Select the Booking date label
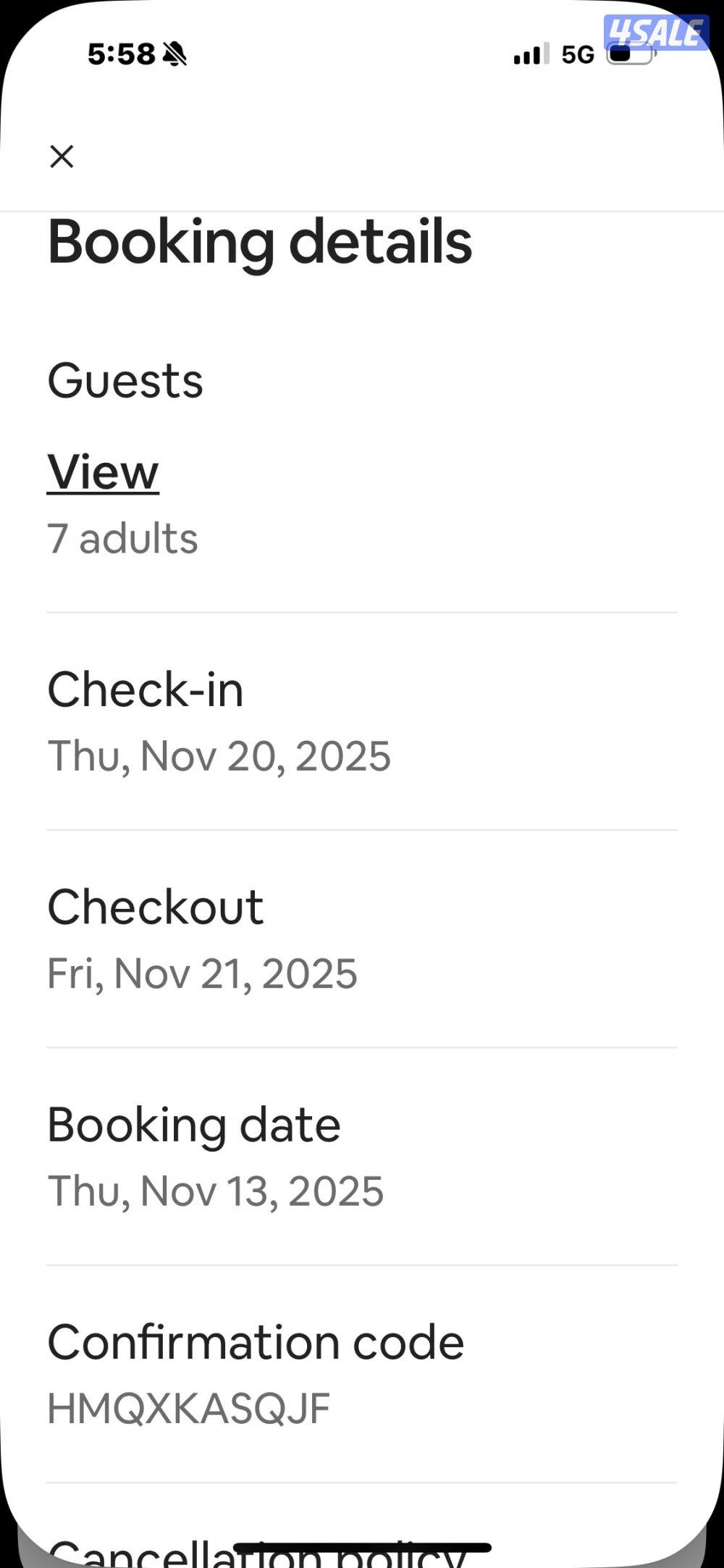 (194, 1125)
